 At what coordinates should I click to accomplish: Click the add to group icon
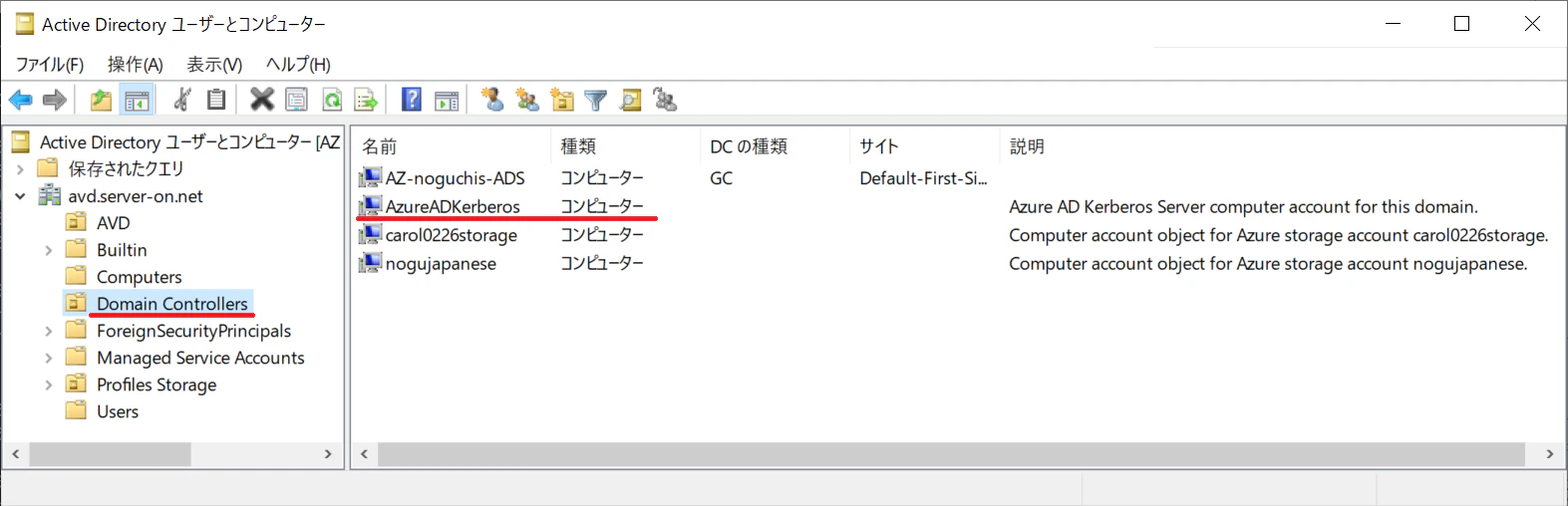[x=665, y=100]
